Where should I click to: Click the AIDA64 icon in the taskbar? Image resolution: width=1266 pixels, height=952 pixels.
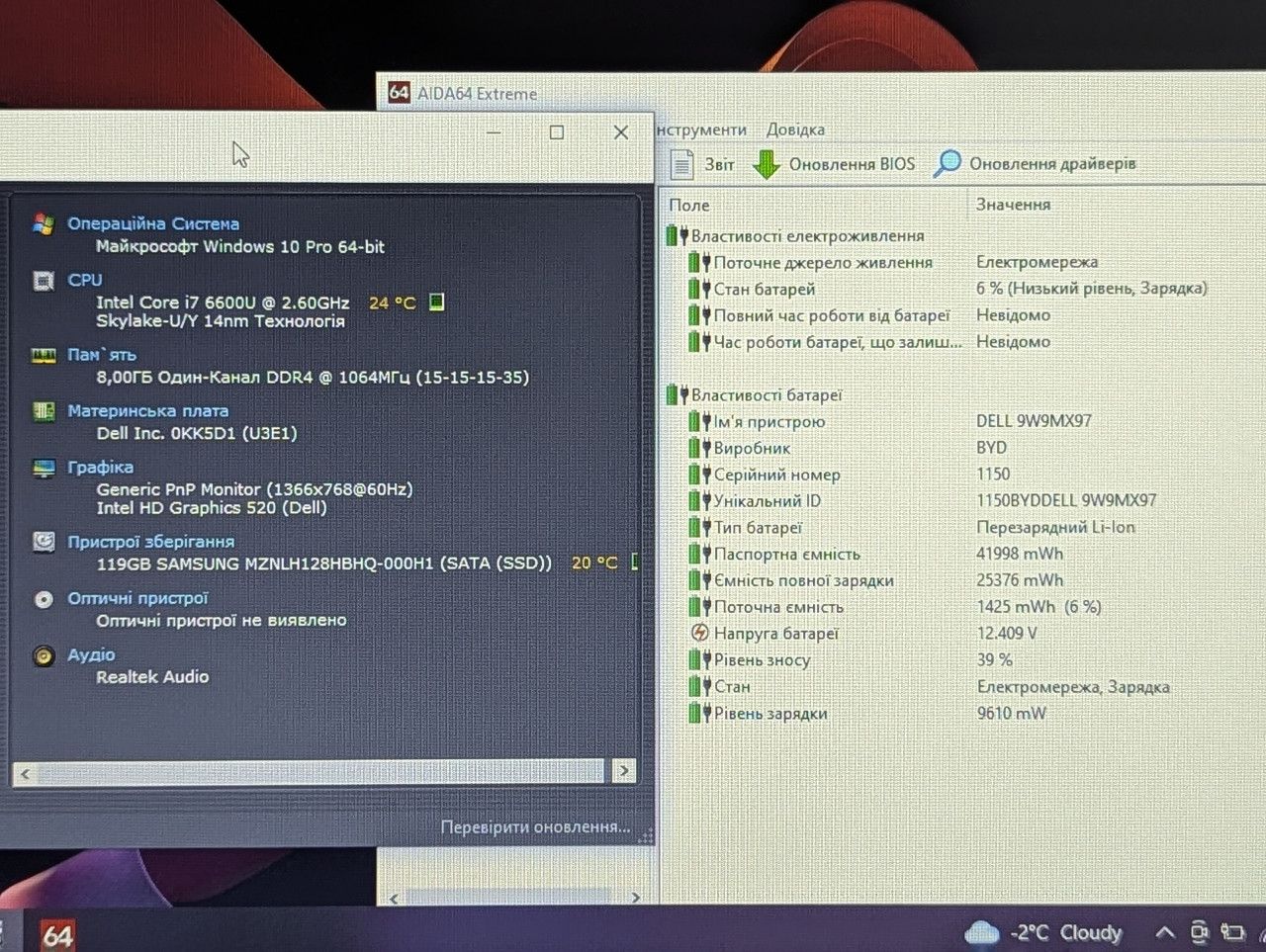(57, 934)
